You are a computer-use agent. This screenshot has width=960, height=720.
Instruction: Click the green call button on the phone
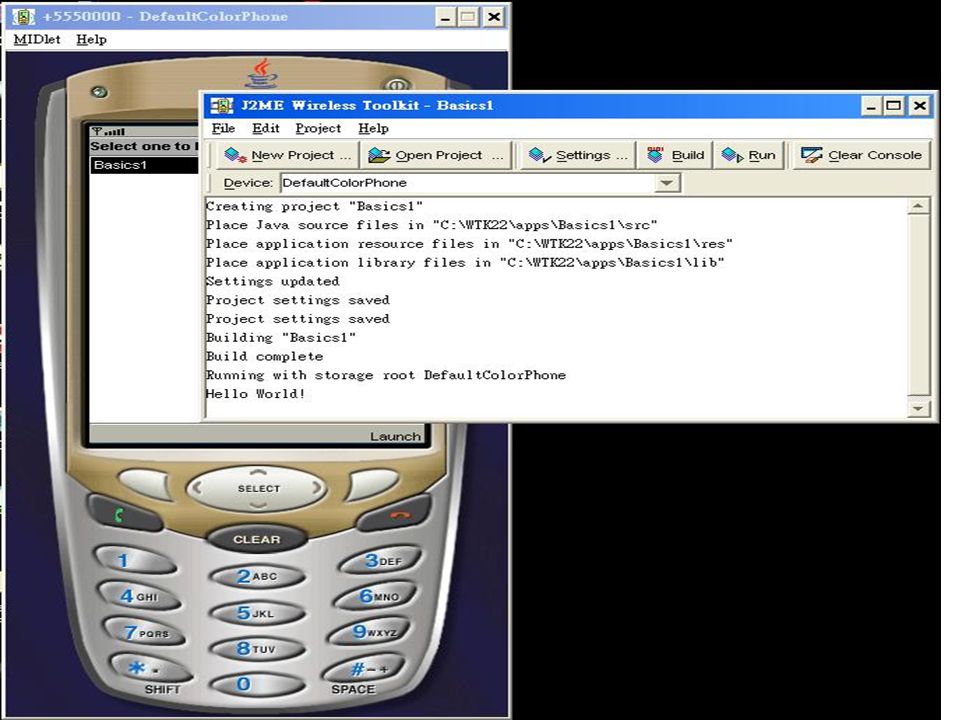124,513
